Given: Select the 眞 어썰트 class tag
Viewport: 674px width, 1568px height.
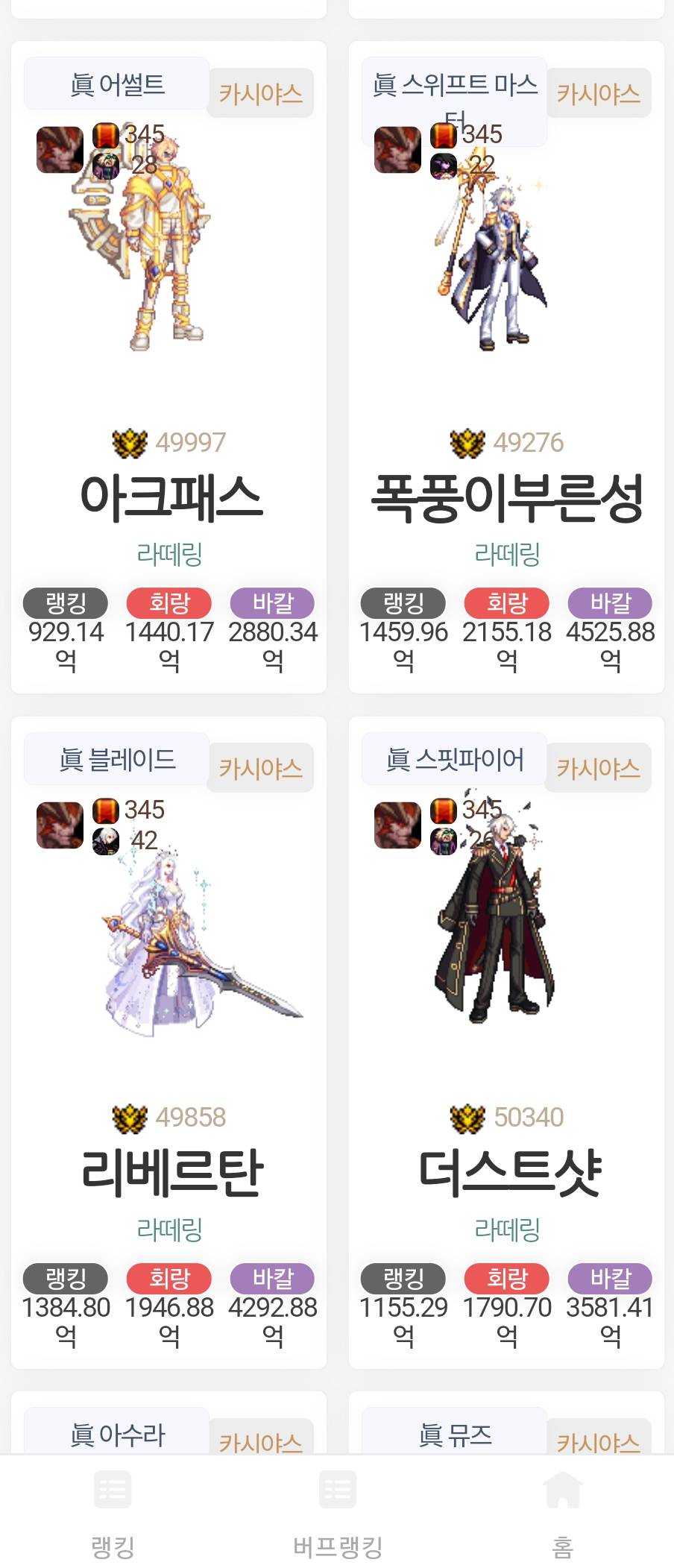Looking at the screenshot, I should [117, 84].
